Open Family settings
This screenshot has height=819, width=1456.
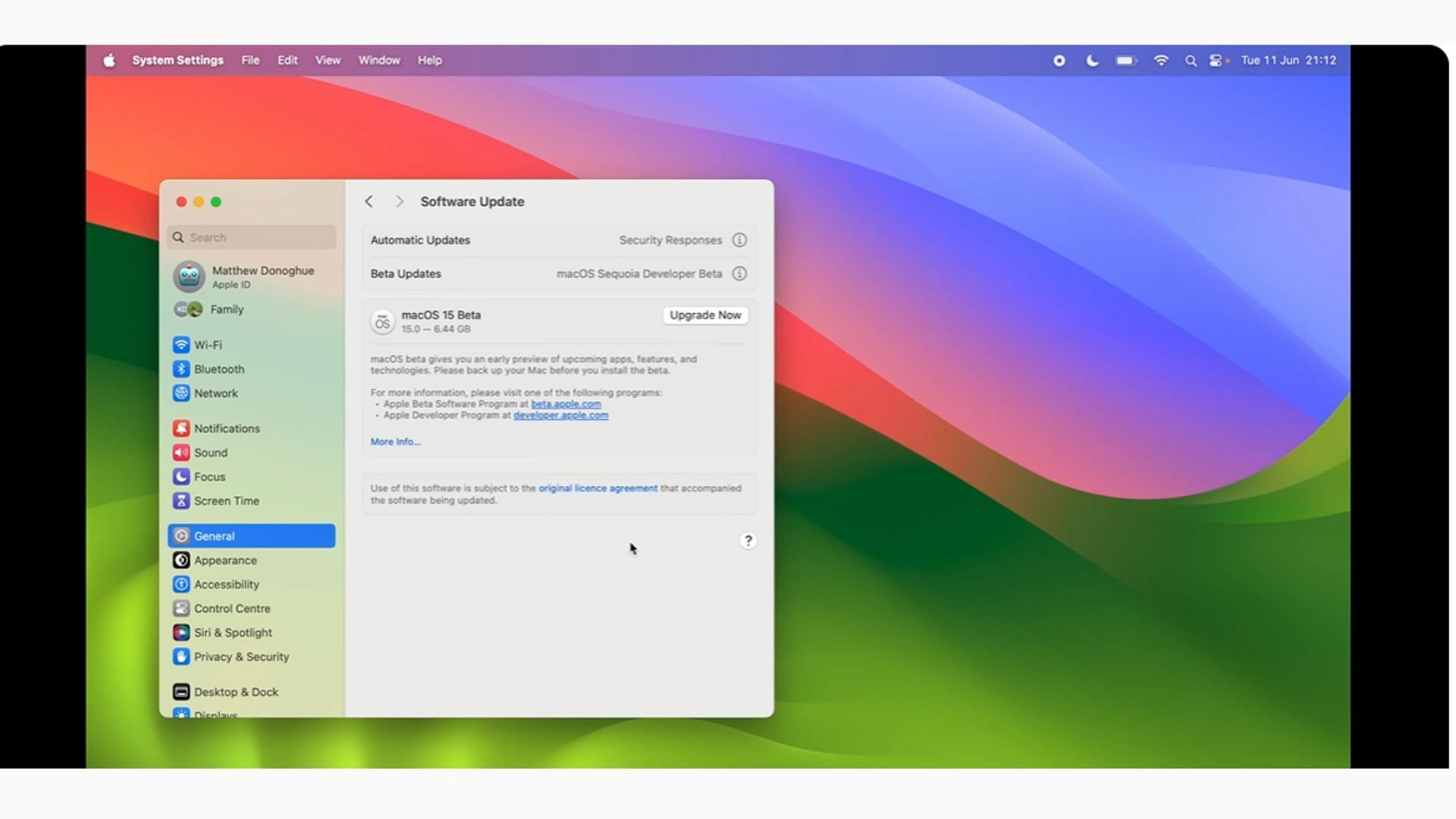click(x=252, y=309)
